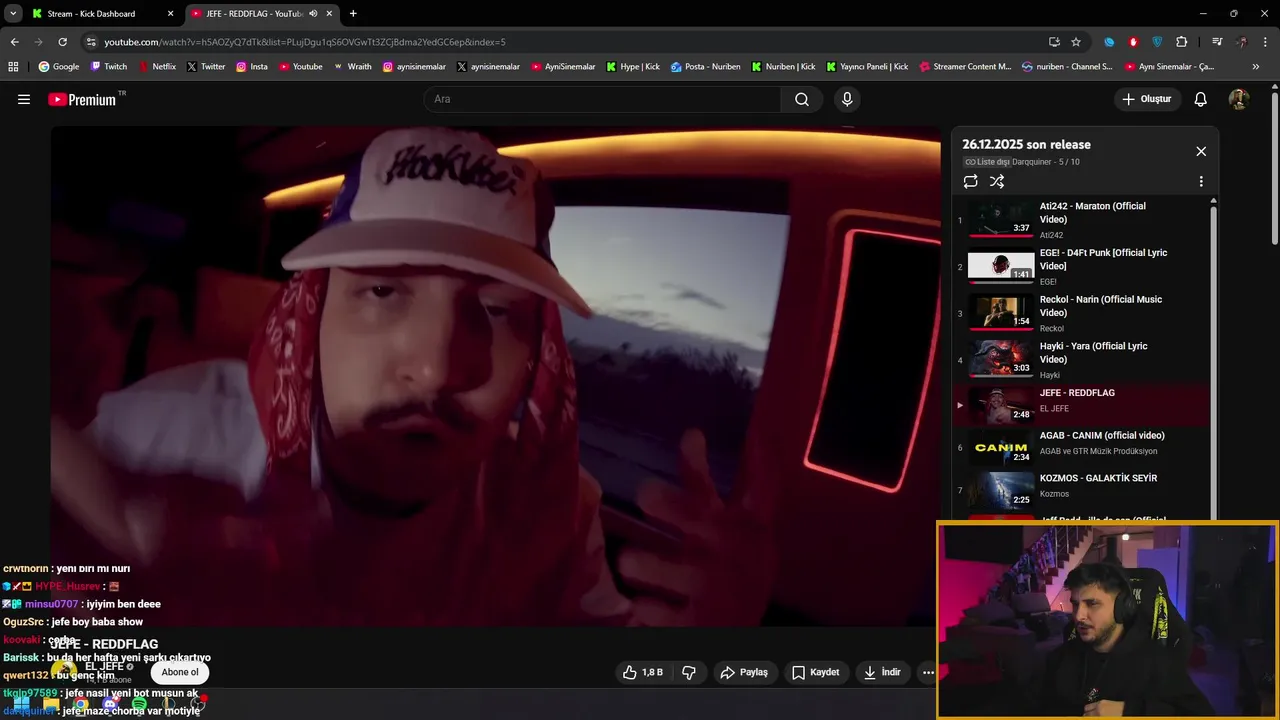1280x720 pixels.
Task: Open the blue circular extension icon
Action: (x=1109, y=42)
